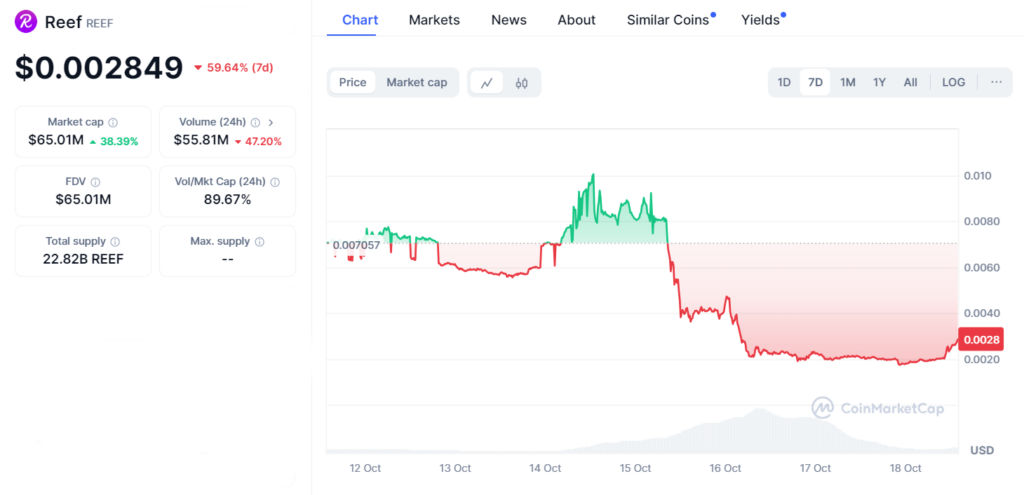Click the Volume (24h) info icon

255,122
